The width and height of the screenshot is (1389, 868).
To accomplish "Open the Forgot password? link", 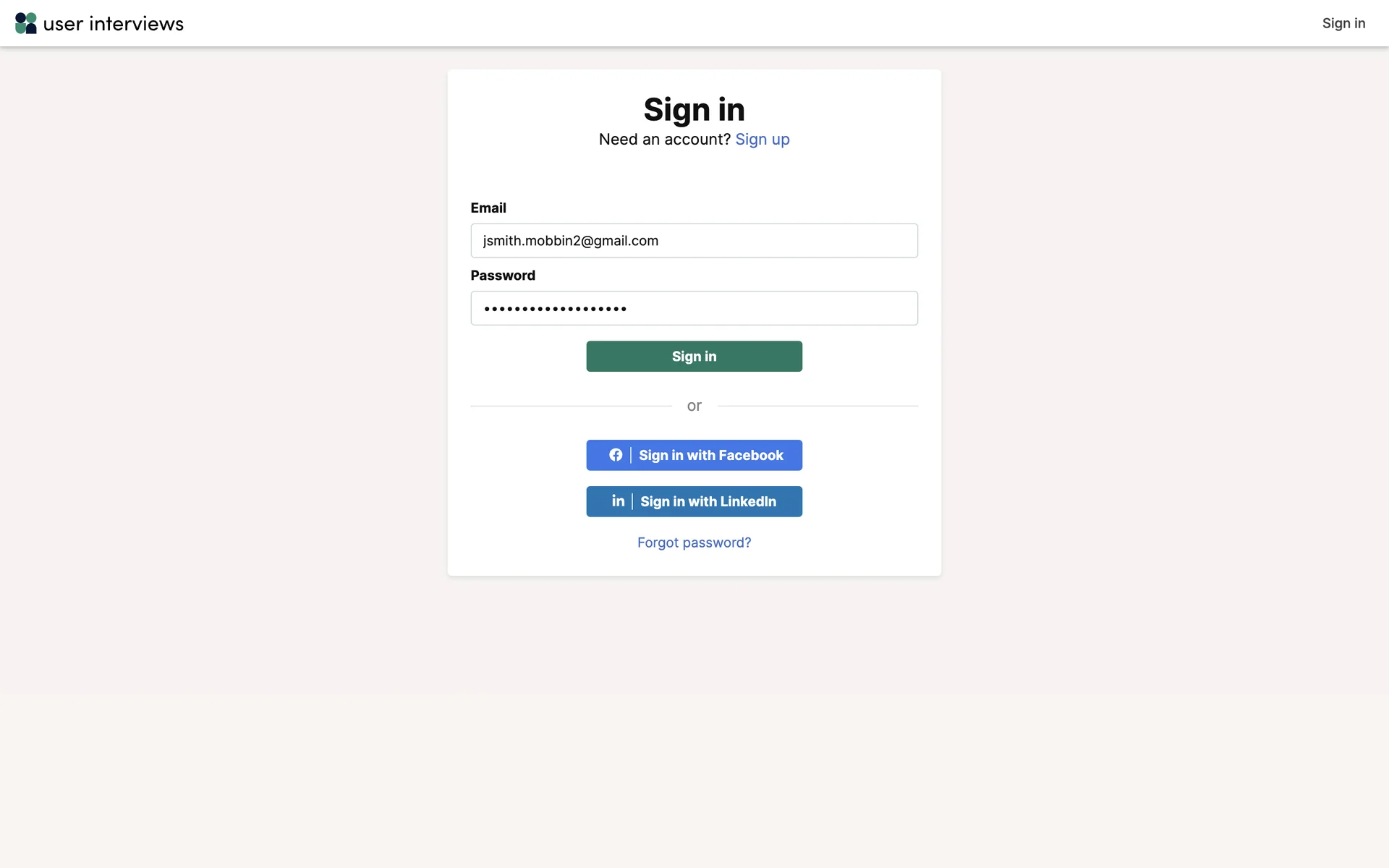I will pyautogui.click(x=694, y=542).
